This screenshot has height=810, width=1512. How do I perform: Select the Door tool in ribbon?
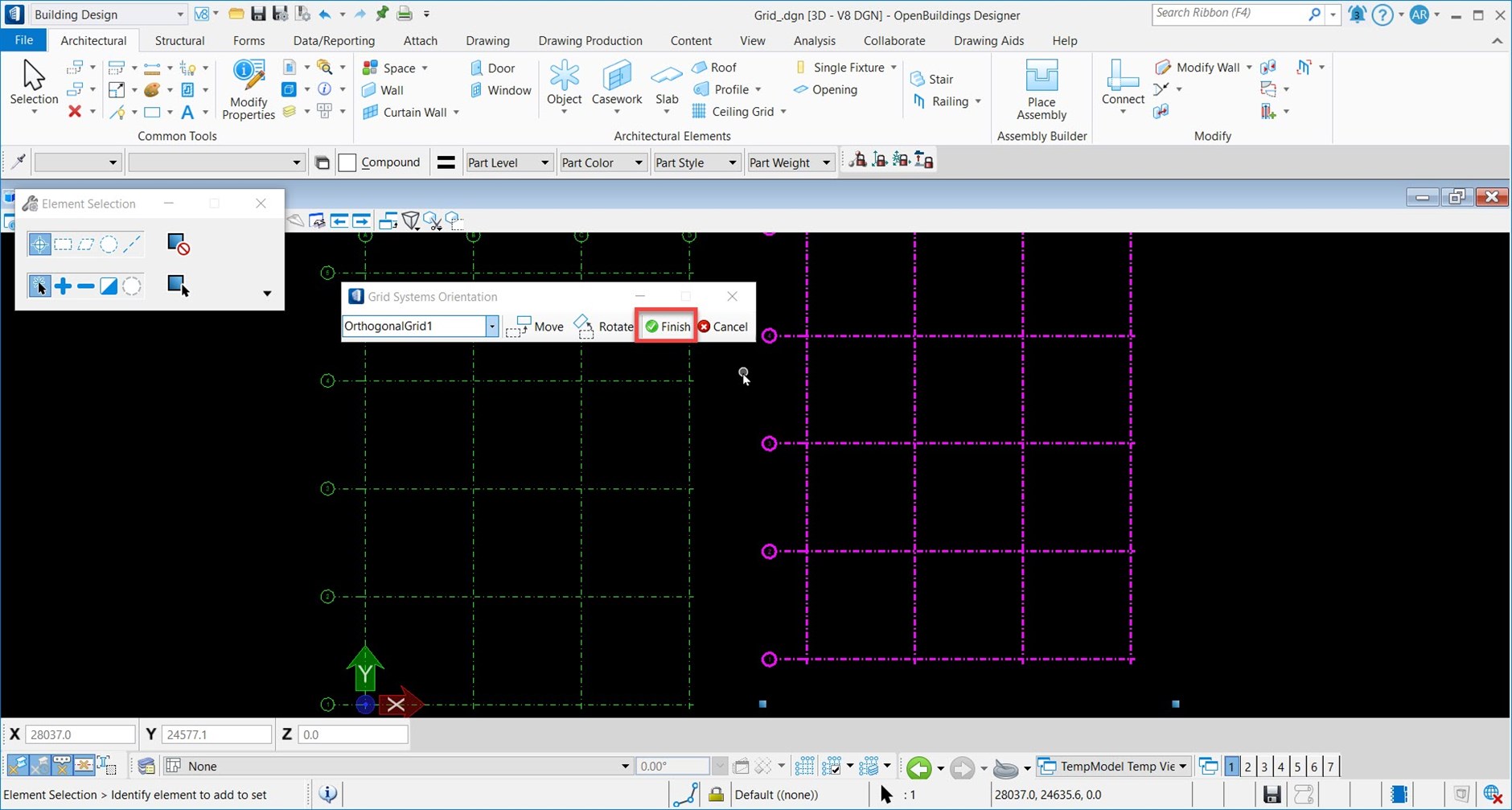(492, 68)
